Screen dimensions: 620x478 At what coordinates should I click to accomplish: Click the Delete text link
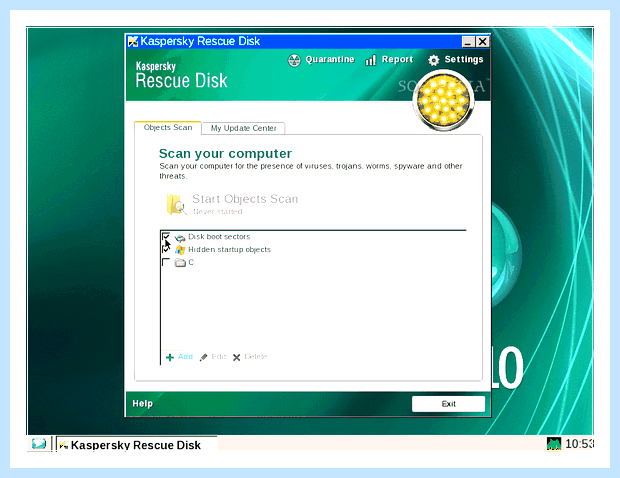click(256, 357)
